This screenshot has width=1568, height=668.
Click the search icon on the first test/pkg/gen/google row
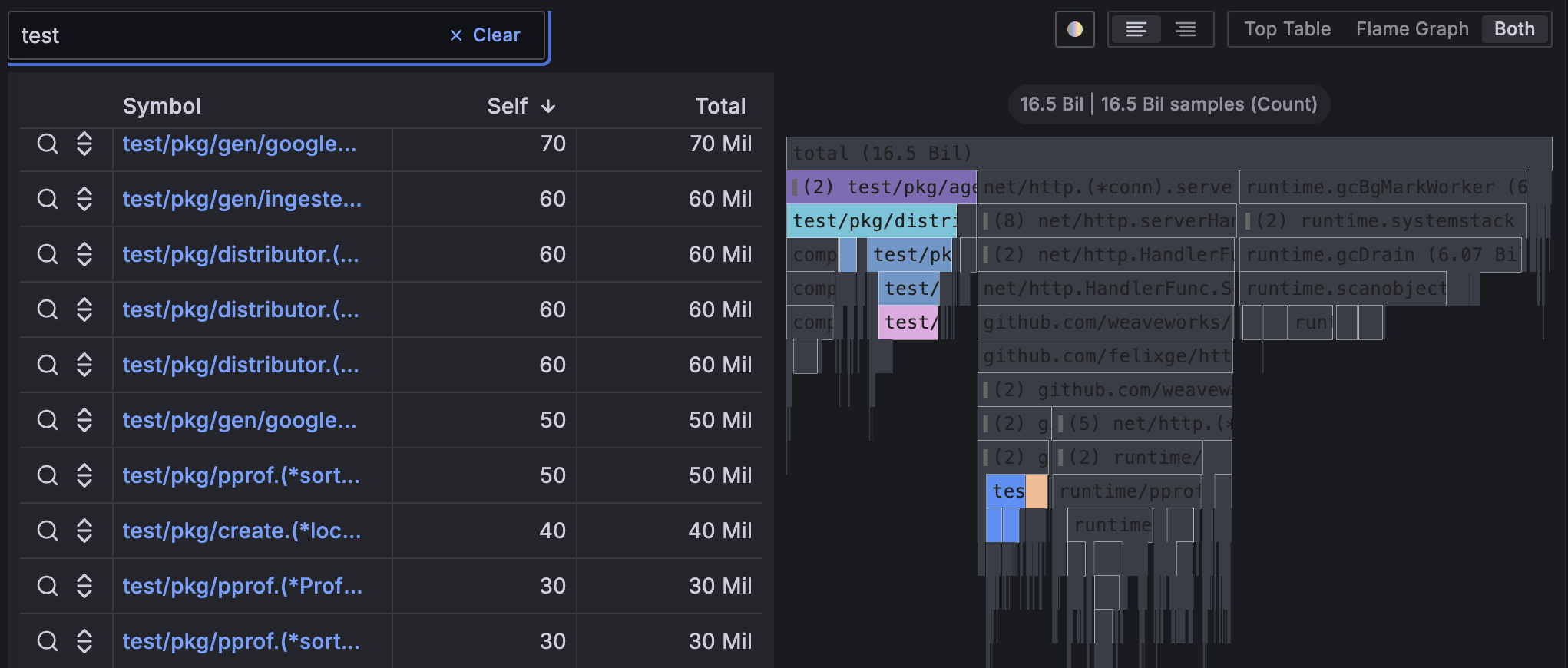point(48,144)
